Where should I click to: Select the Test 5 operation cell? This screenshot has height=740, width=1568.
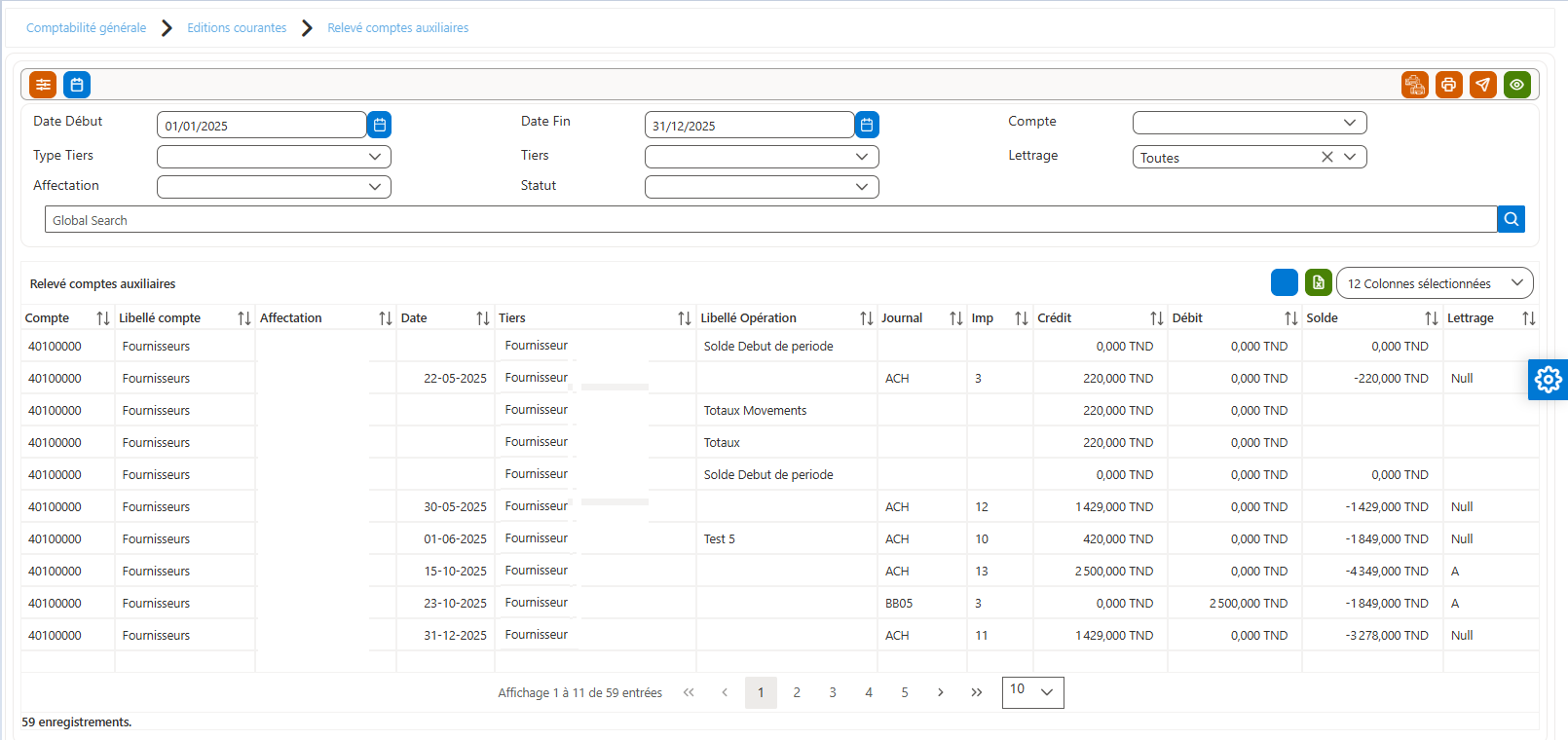[787, 538]
